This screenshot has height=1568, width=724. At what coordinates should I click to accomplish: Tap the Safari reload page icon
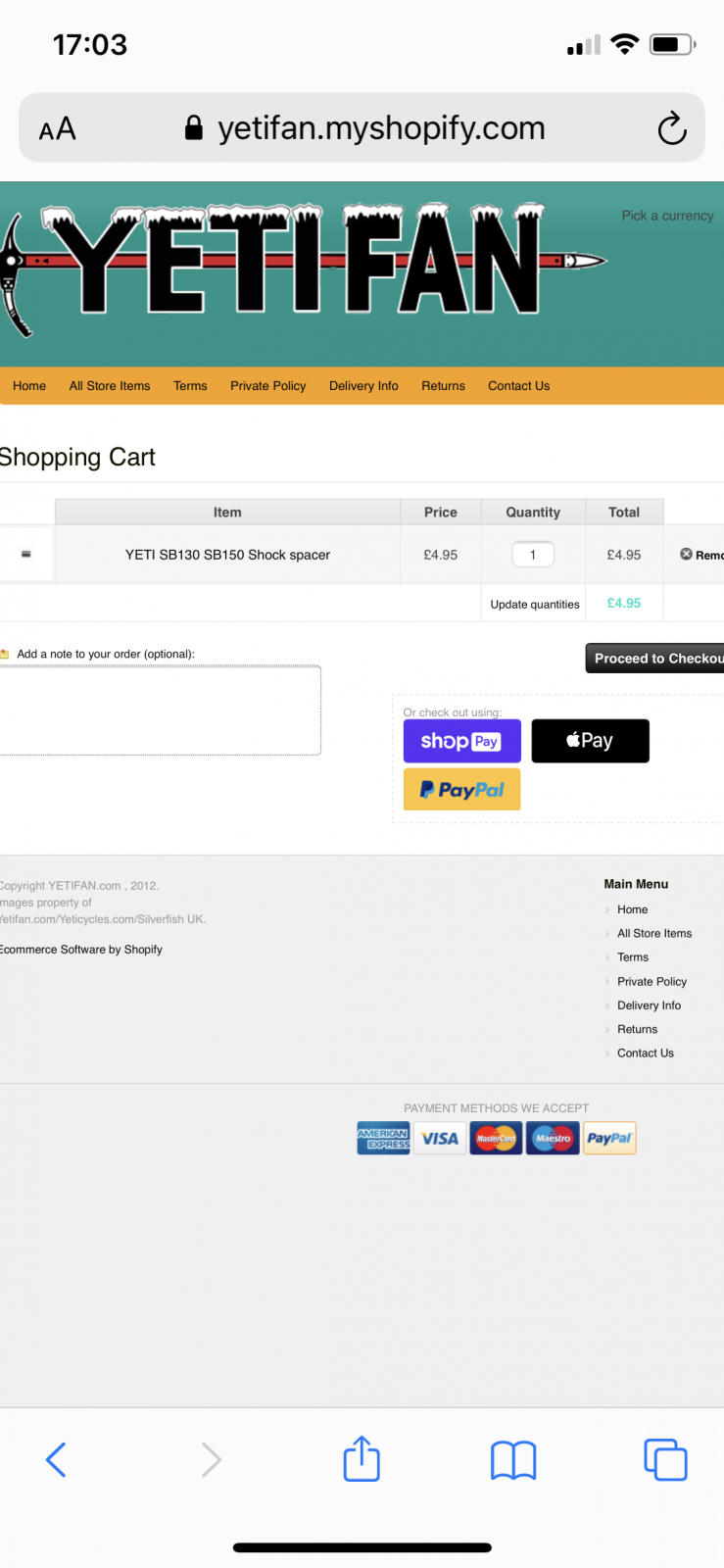(671, 128)
